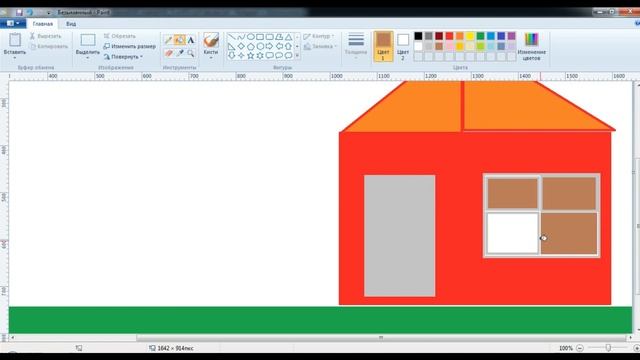Viewport: 640px width, 360px height.
Task: Open the Rotate (Повернуть) dropdown
Action: (124, 57)
